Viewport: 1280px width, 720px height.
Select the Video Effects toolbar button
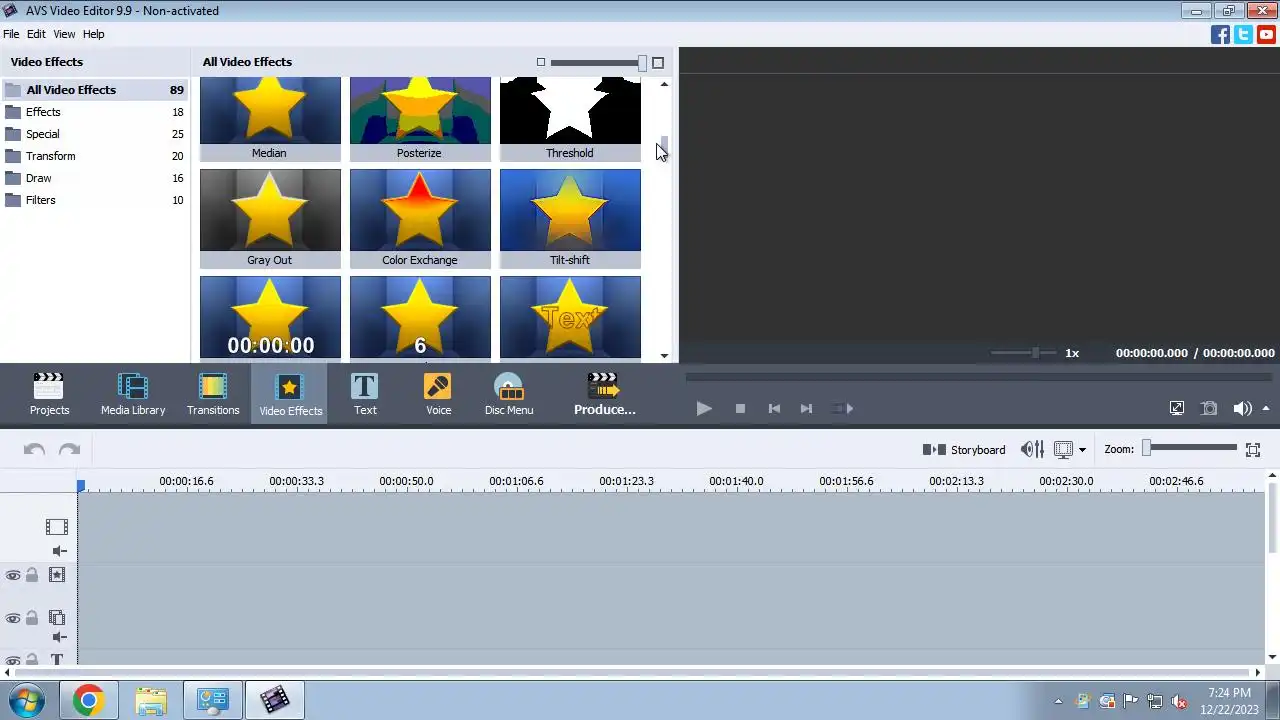[290, 394]
